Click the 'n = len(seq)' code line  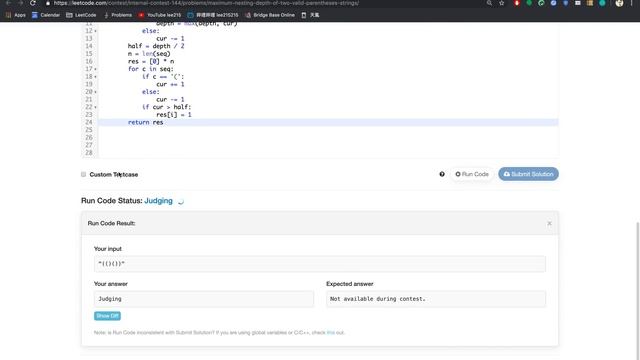tap(149, 54)
